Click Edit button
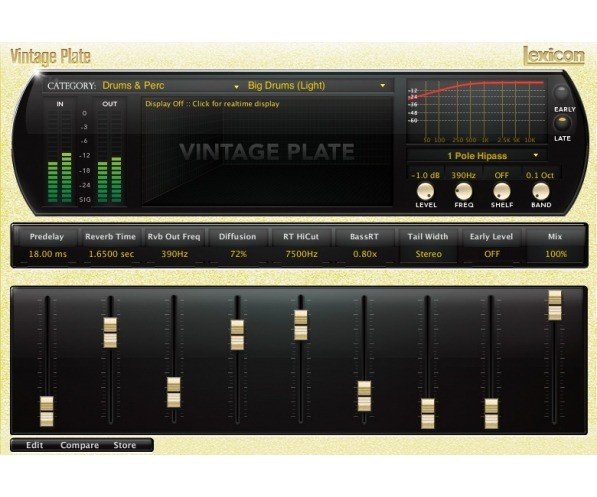The height and width of the screenshot is (497, 597). point(34,445)
